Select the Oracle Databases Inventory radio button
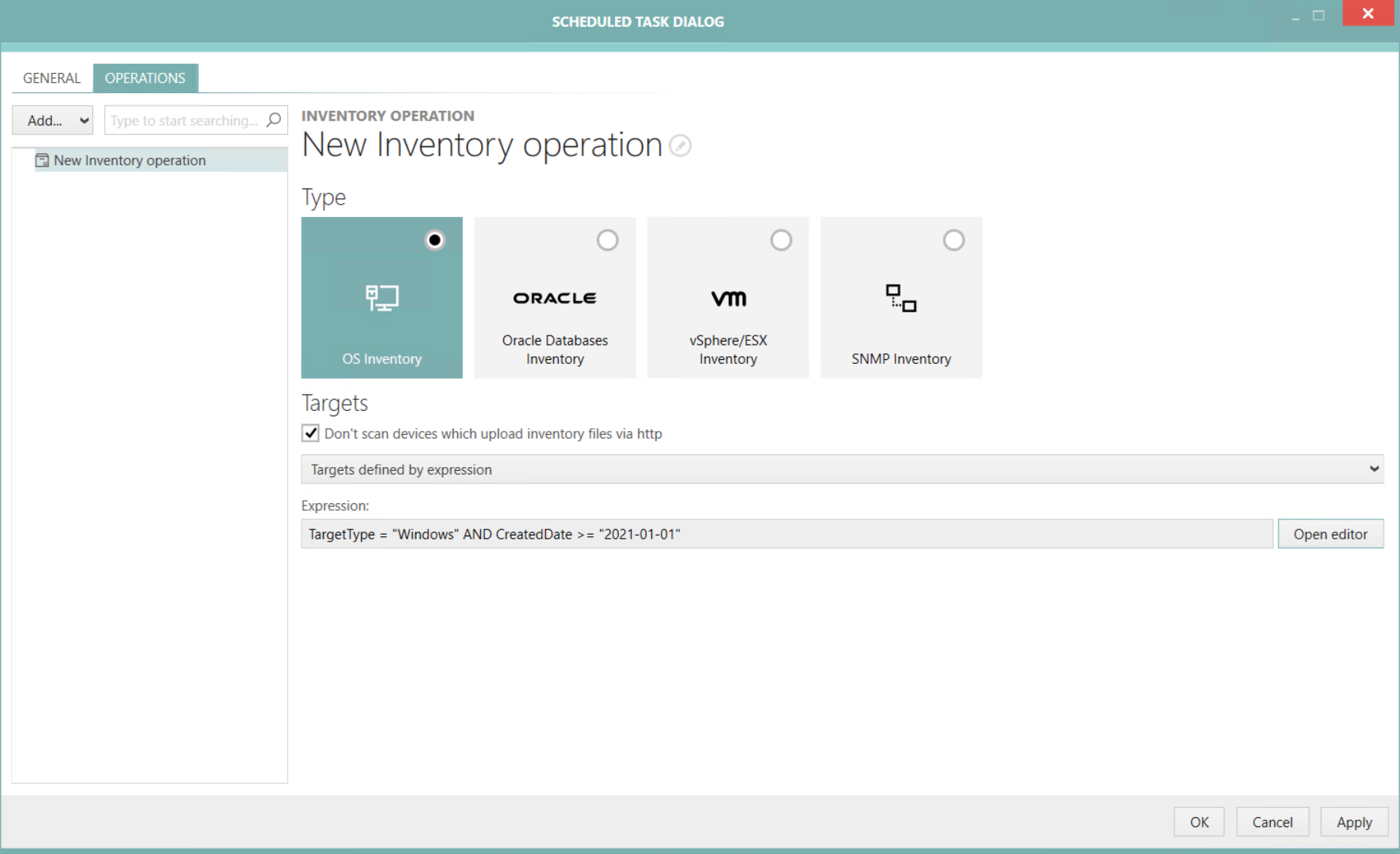This screenshot has width=1400, height=854. [607, 240]
